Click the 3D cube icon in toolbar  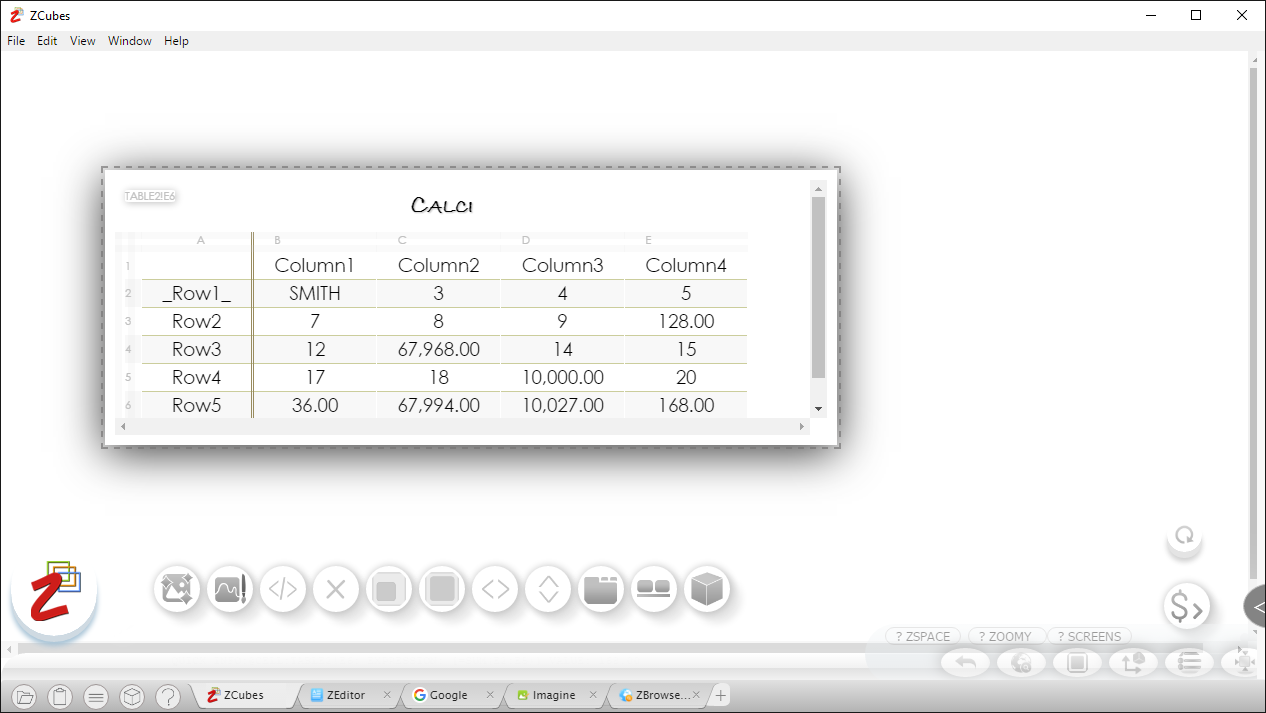707,589
